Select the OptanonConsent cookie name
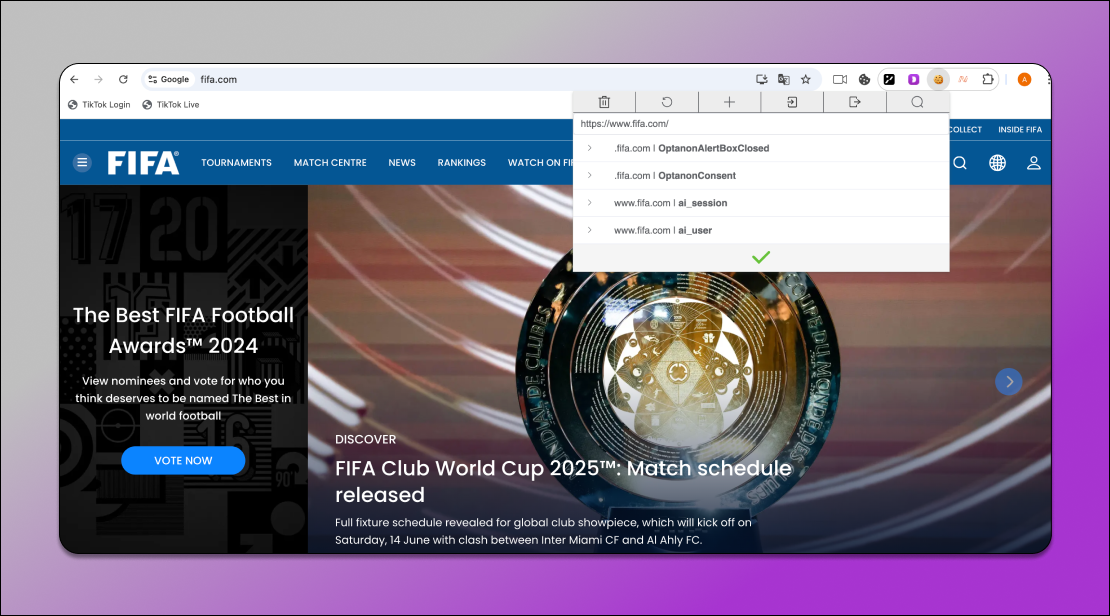Viewport: 1110px width, 616px height. pos(697,176)
